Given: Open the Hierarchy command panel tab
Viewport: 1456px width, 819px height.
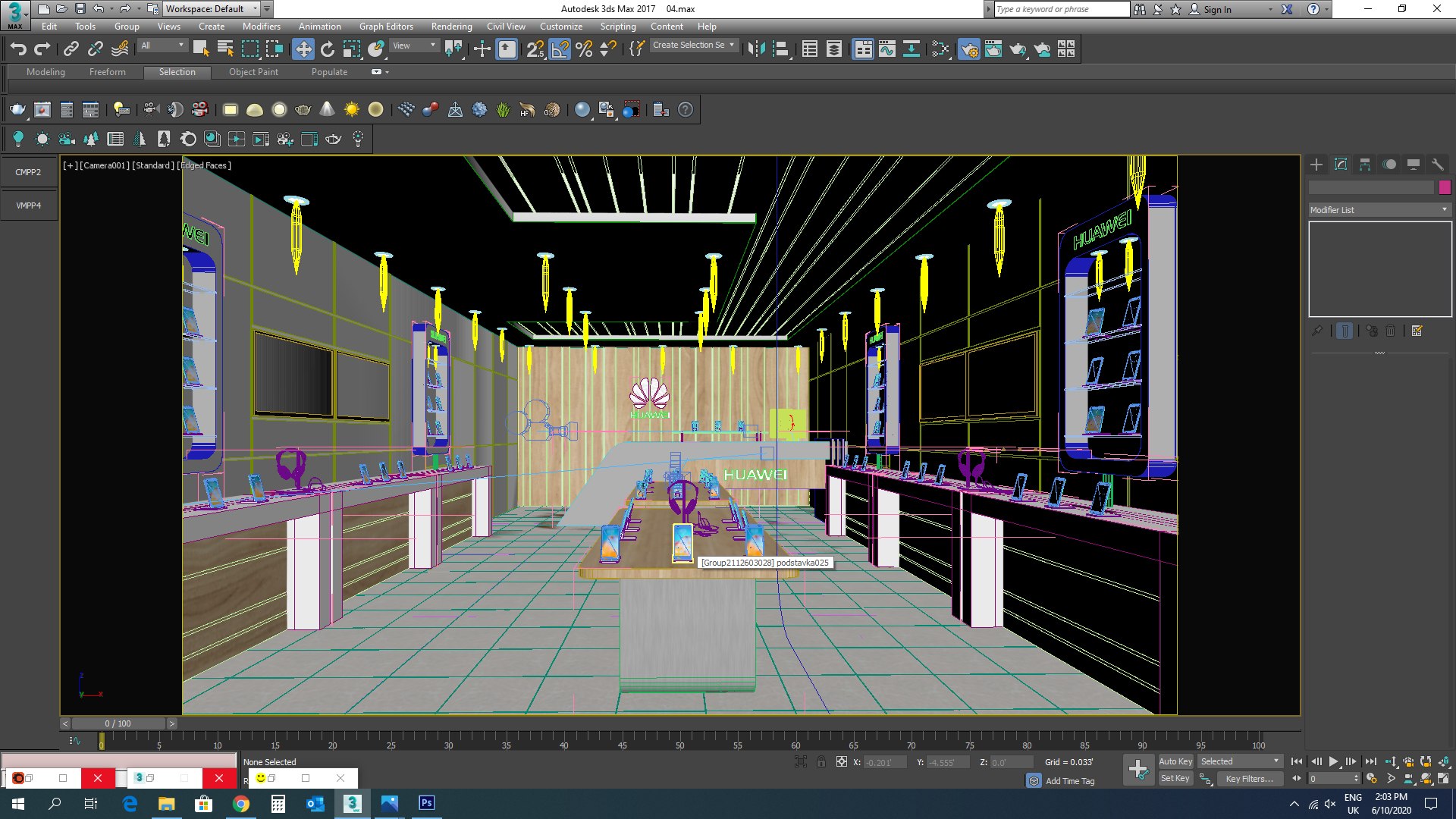Looking at the screenshot, I should (1365, 165).
